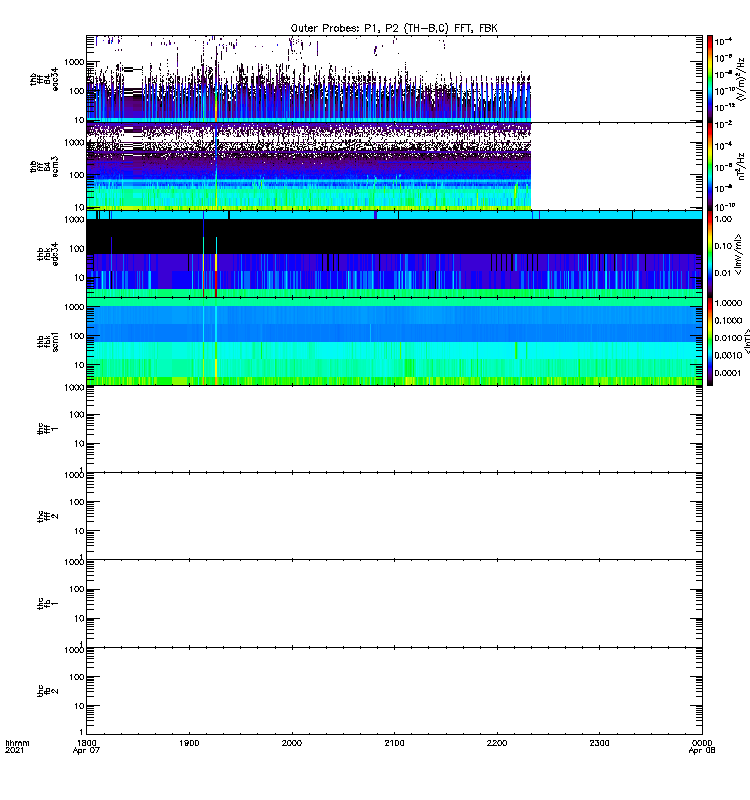Click the '0.0010' tick on nT color bar
The image size is (750, 800).
click(x=728, y=355)
